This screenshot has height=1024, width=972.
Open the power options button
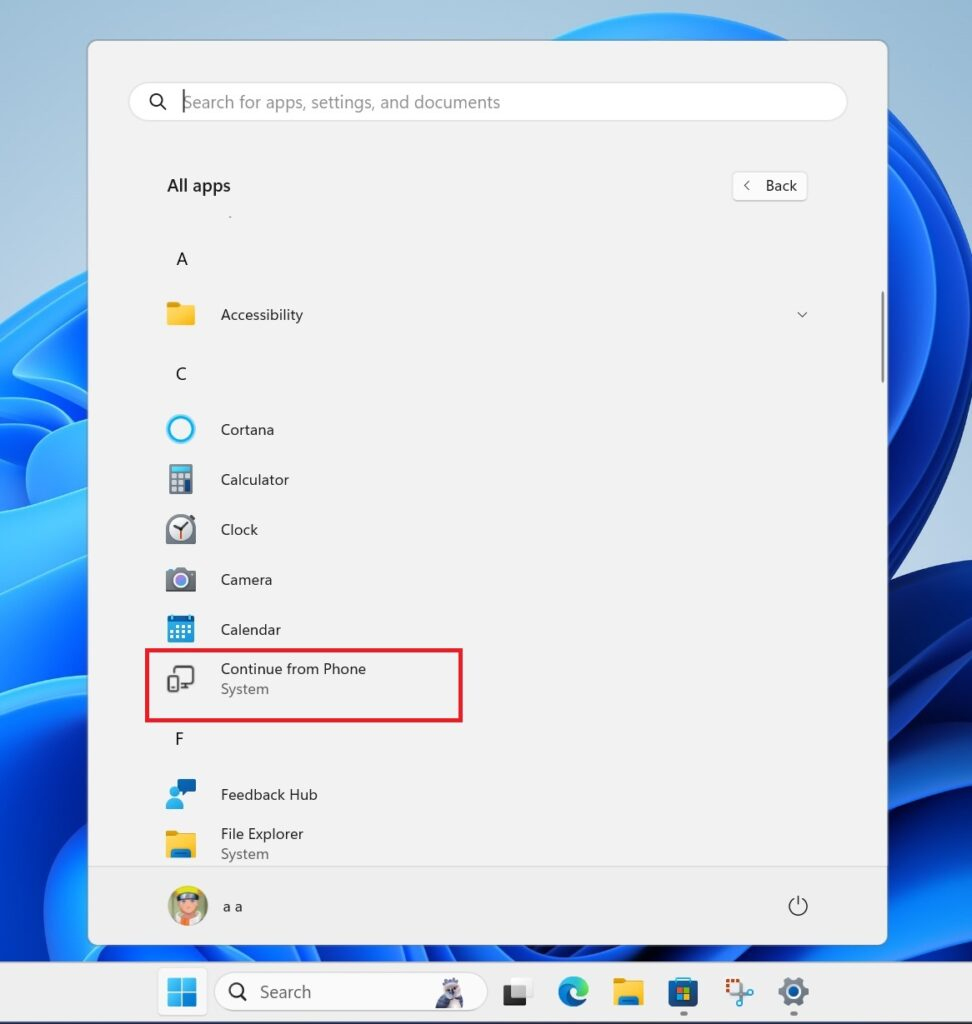pos(797,905)
